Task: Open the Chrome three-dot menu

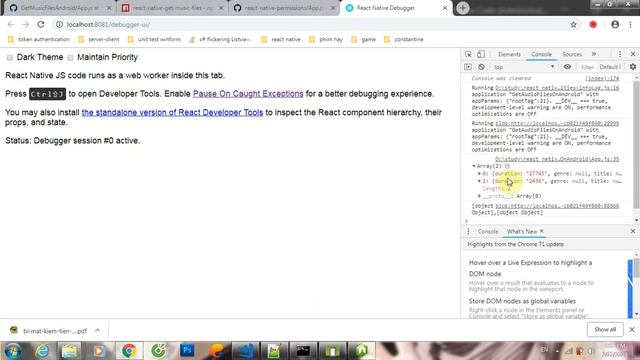Action: [631, 24]
